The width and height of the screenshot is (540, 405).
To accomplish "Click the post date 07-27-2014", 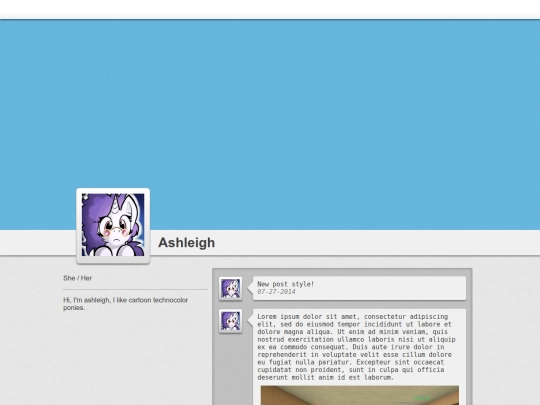I will (x=276, y=292).
